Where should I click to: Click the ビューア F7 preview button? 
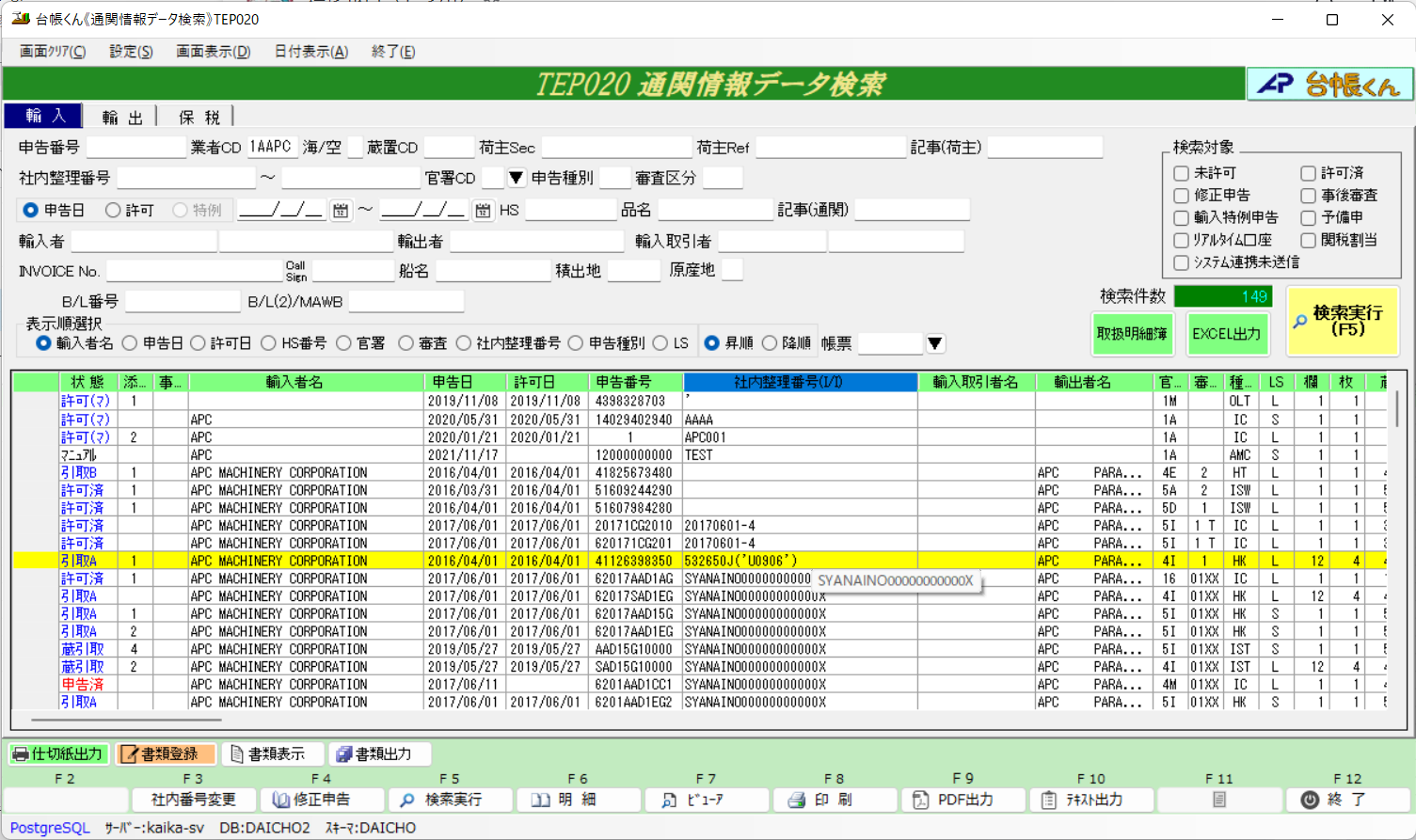[706, 800]
